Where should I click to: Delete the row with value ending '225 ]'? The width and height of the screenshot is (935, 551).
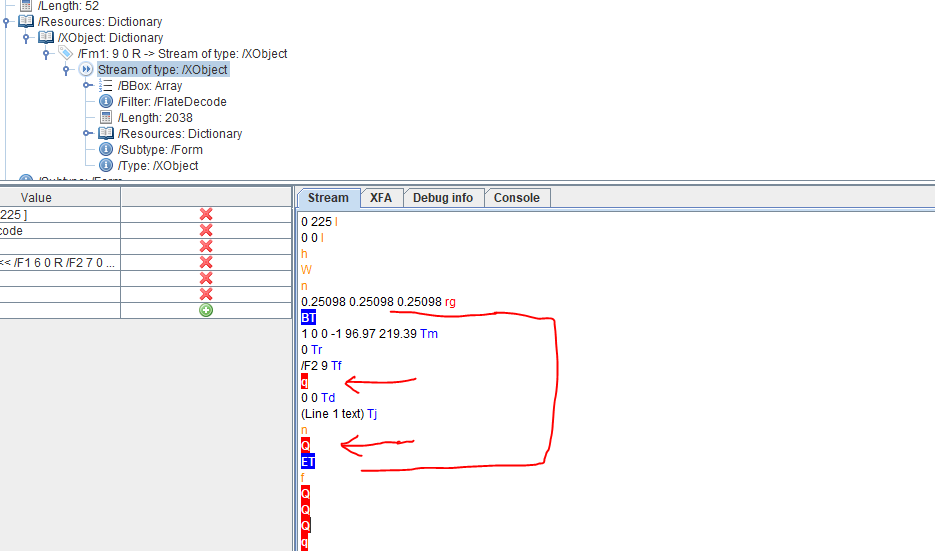pos(206,214)
